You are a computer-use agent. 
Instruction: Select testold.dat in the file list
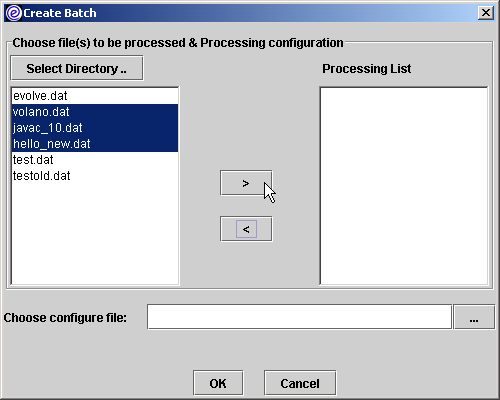coord(95,176)
